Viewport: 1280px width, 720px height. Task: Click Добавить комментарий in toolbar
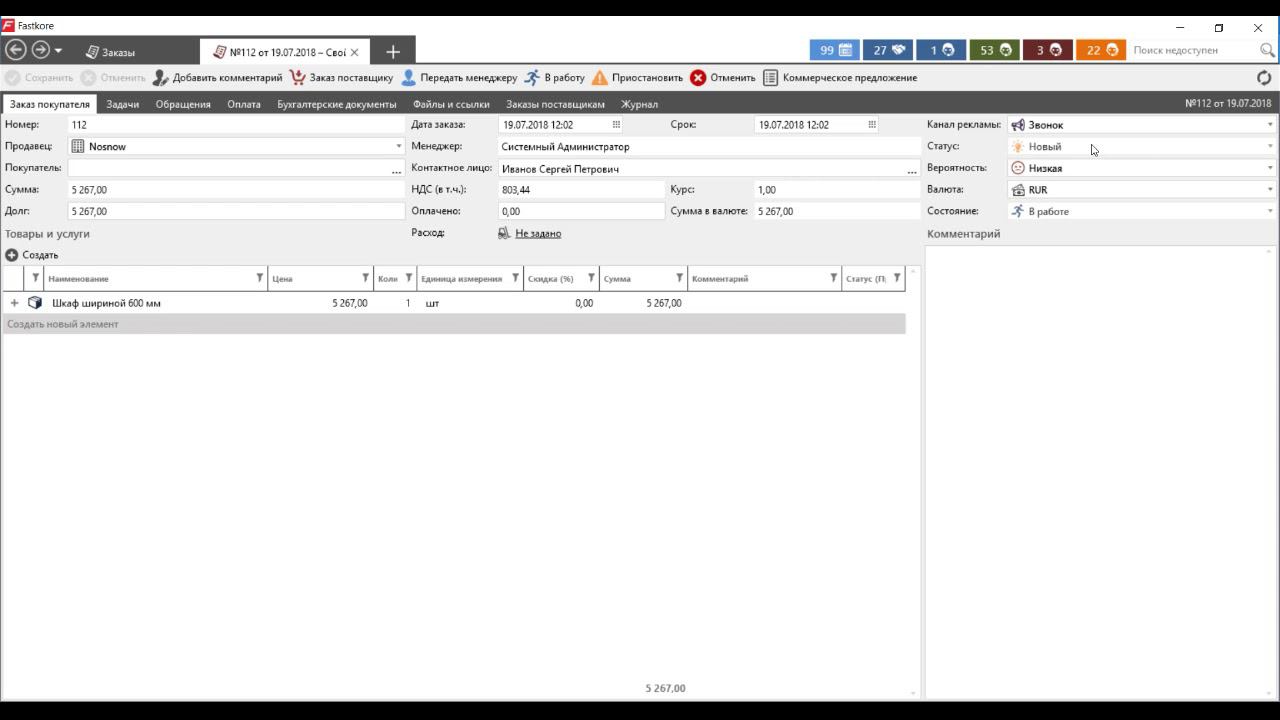click(218, 78)
